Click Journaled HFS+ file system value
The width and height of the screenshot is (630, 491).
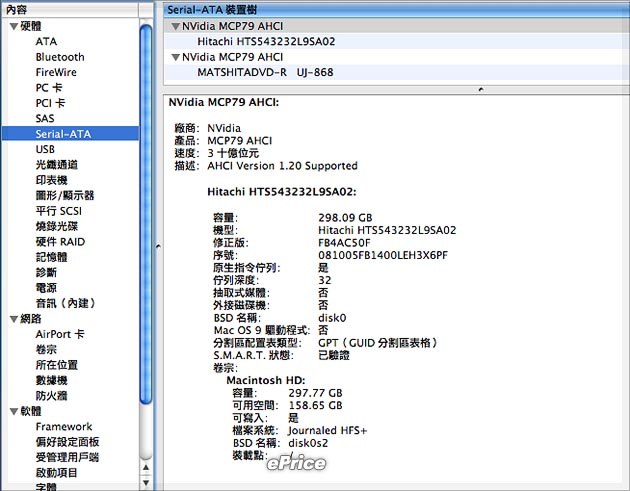click(x=328, y=431)
